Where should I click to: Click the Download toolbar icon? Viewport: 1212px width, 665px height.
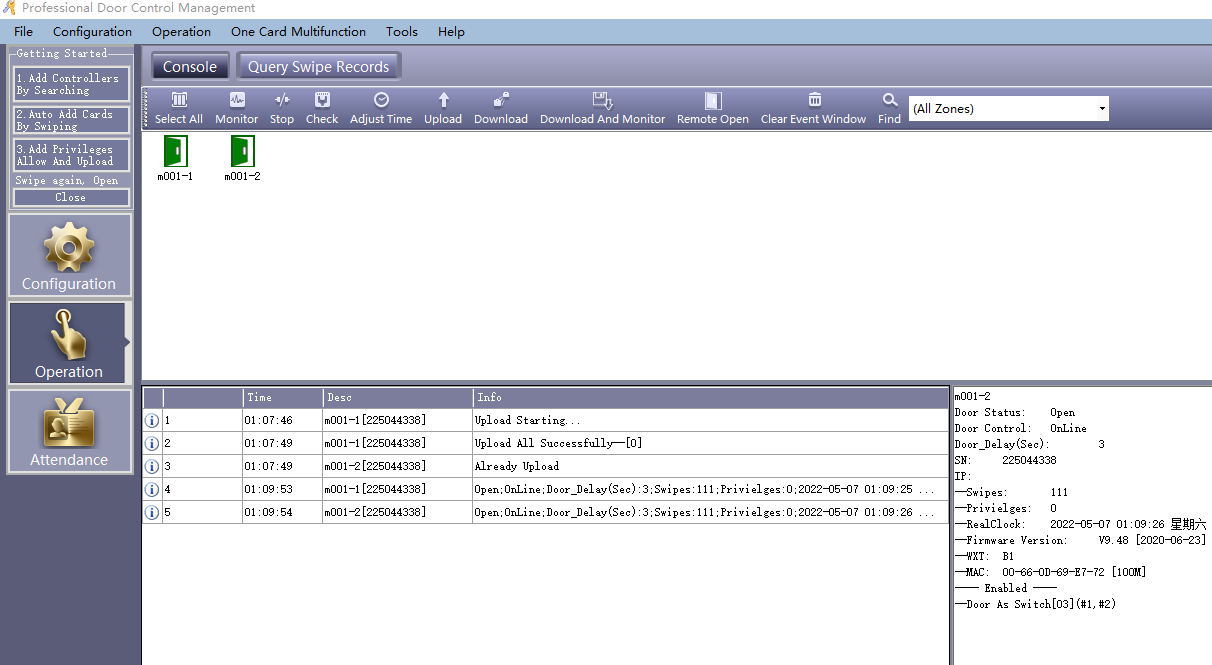[501, 108]
